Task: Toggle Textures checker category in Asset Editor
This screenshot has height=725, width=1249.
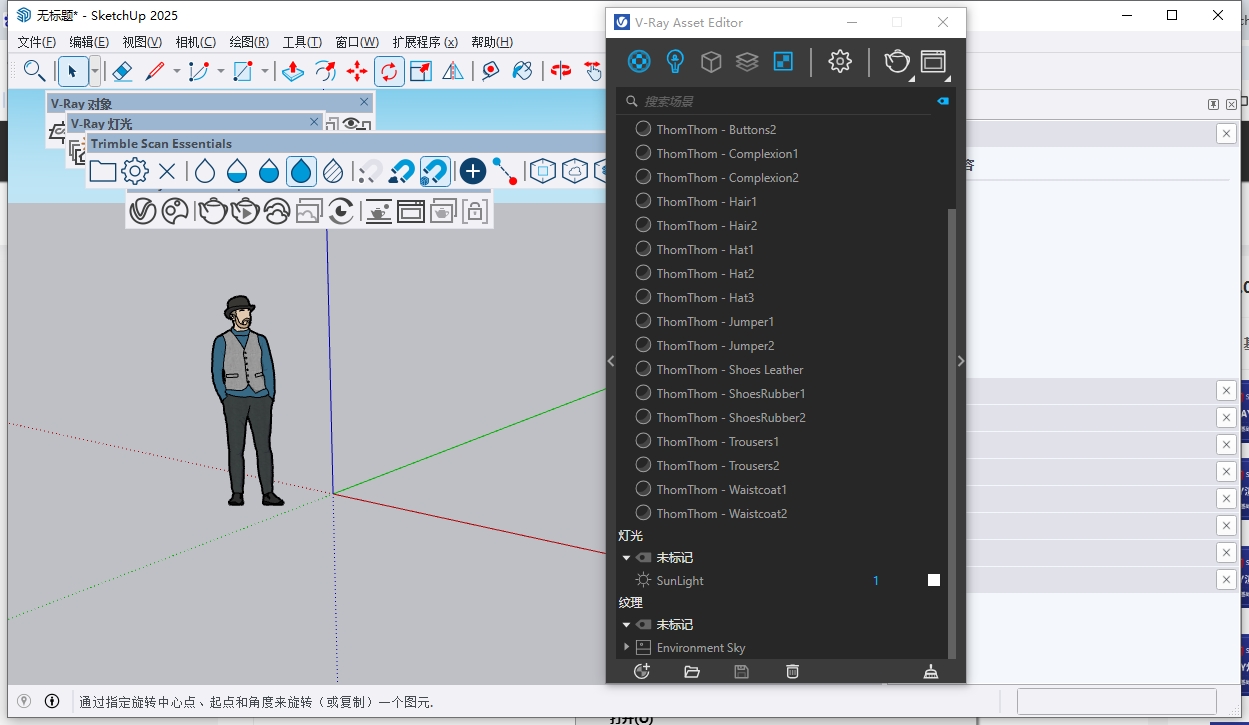Action: [x=783, y=62]
